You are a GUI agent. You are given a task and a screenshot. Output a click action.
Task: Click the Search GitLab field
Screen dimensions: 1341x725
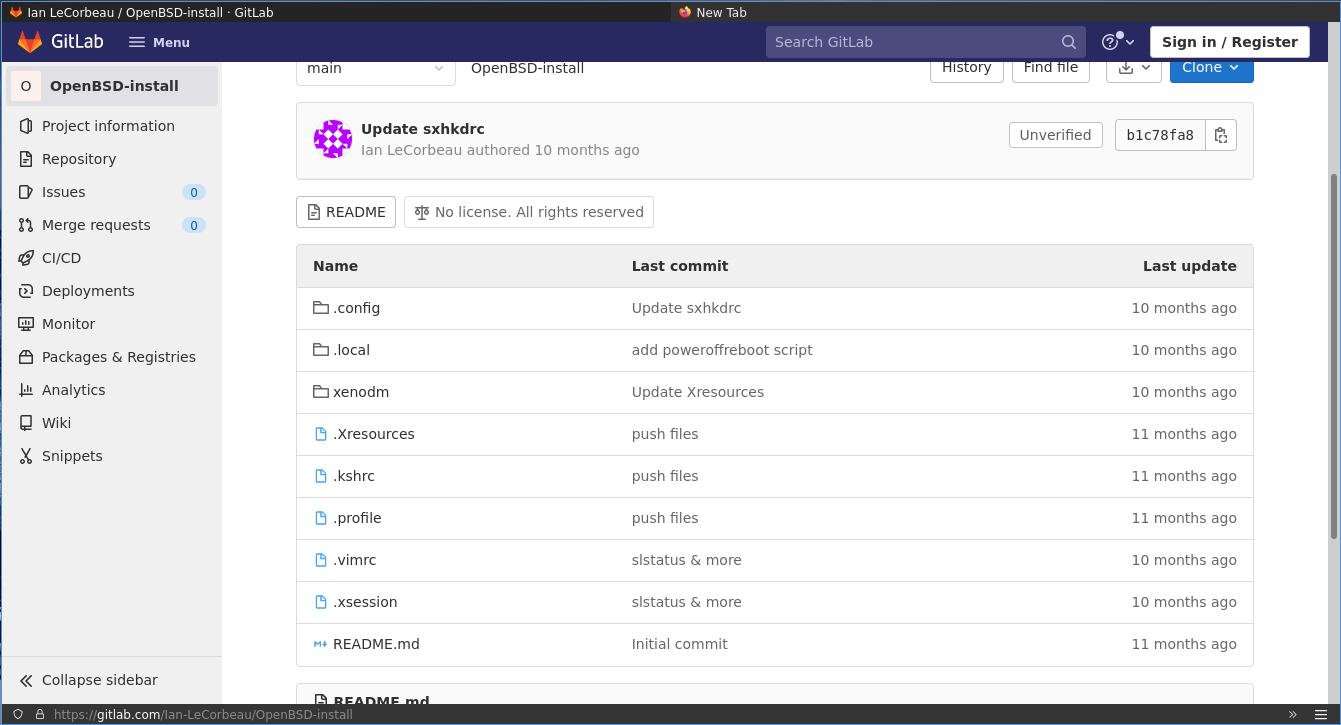click(925, 42)
